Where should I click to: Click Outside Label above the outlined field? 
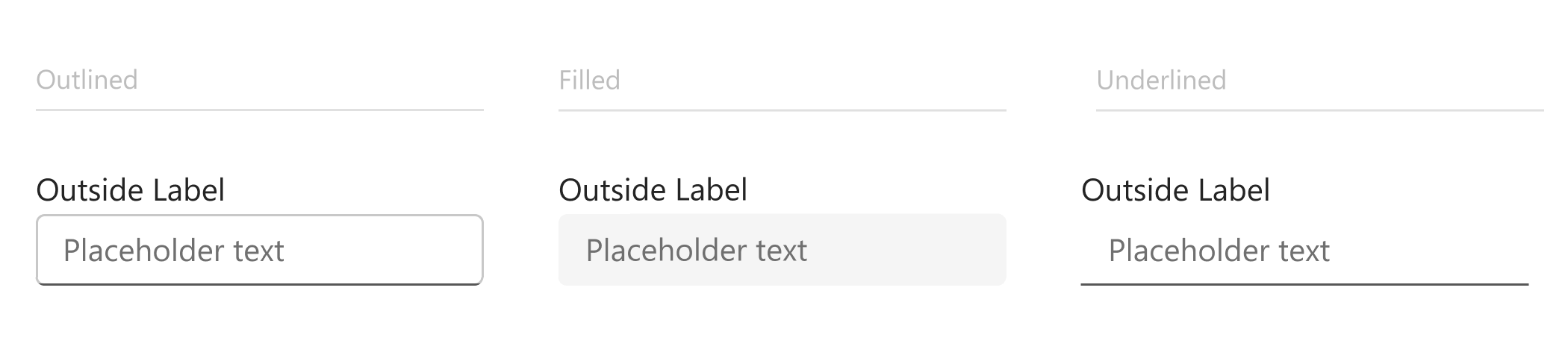(x=131, y=190)
